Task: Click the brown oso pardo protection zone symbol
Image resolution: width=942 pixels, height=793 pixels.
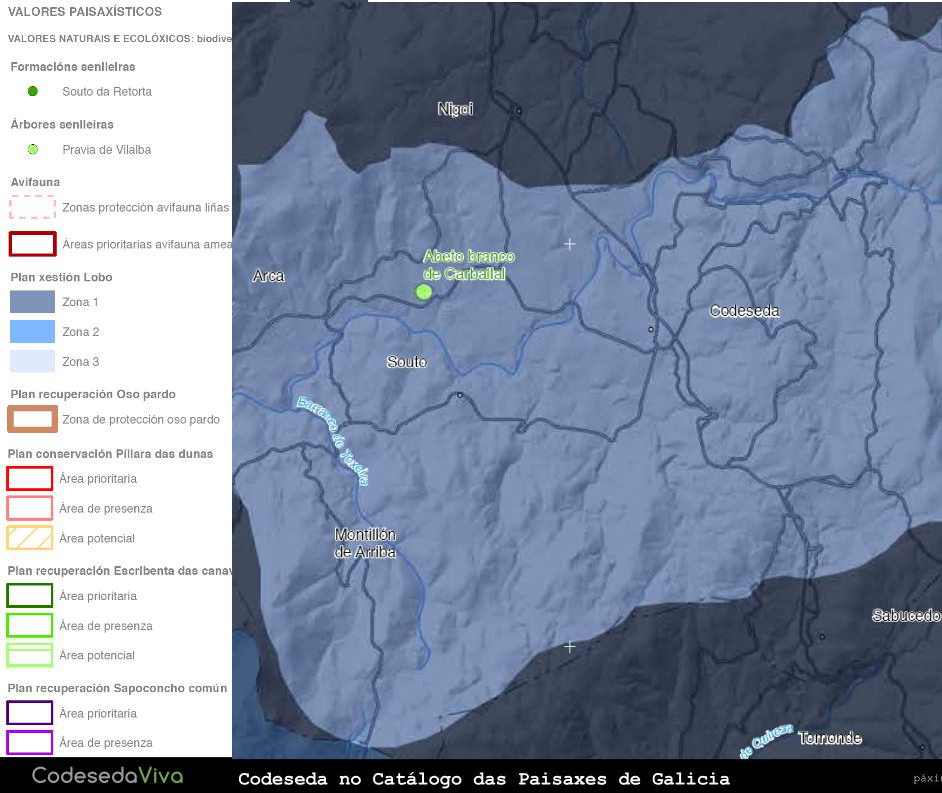Action: pos(32,419)
